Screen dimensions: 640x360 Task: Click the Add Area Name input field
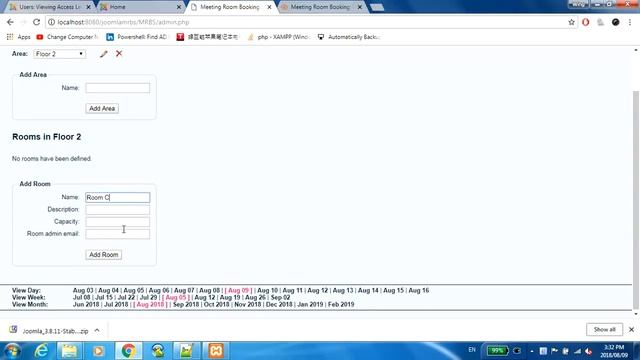(x=118, y=88)
